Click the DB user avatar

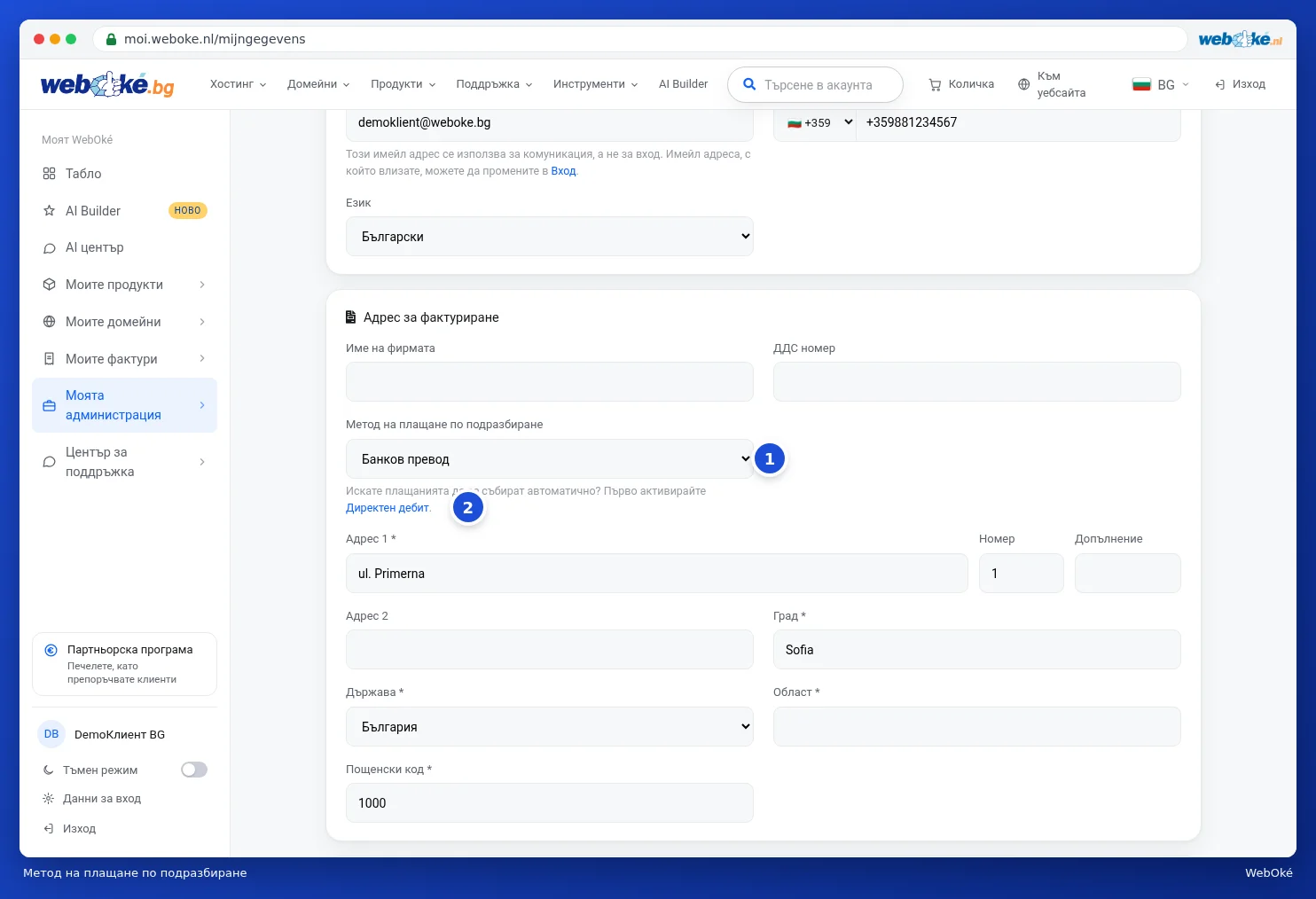51,734
